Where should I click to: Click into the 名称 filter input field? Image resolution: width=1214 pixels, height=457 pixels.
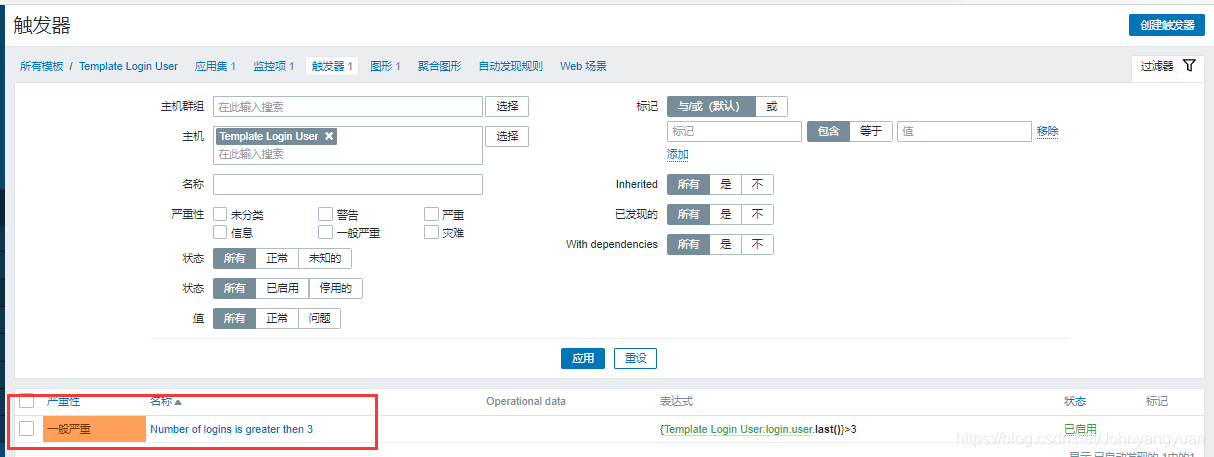pyautogui.click(x=348, y=184)
